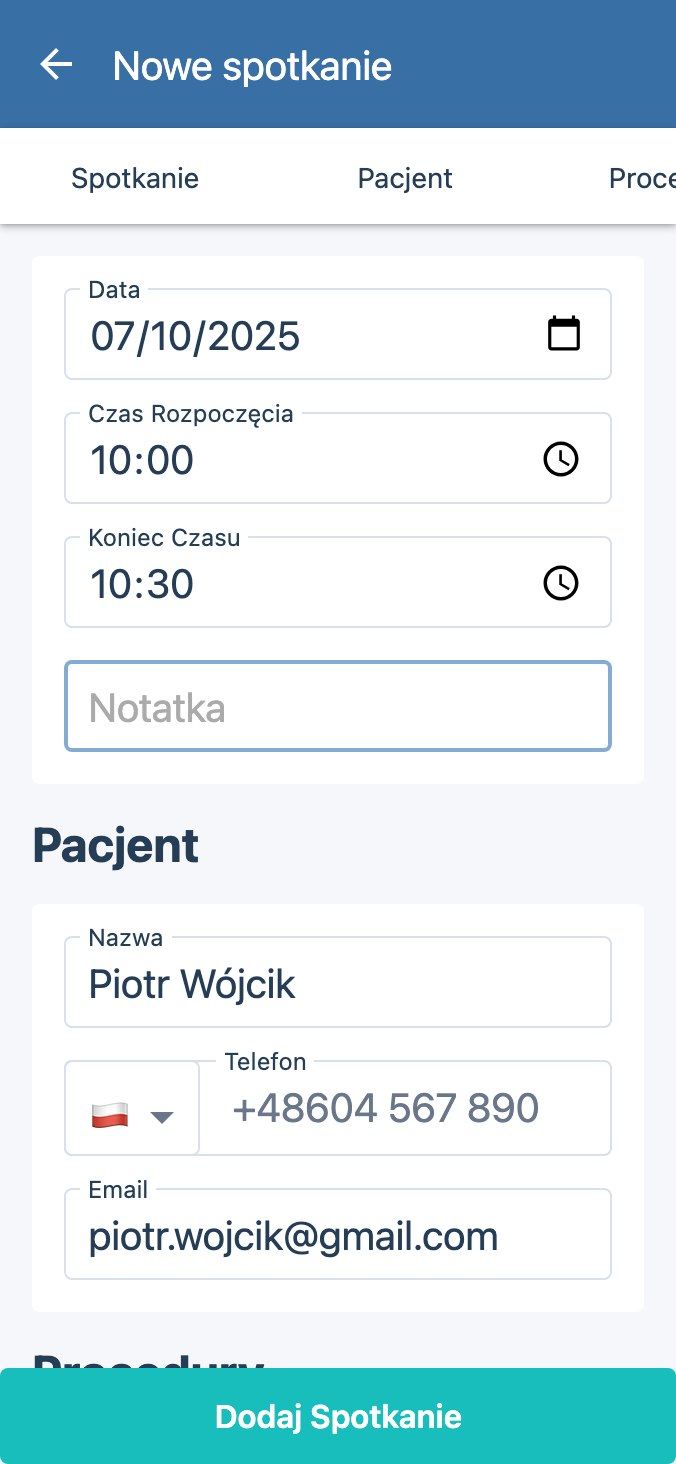Focus the Data field with 07/10/2025
The height and width of the screenshot is (1464, 676).
coord(300,336)
